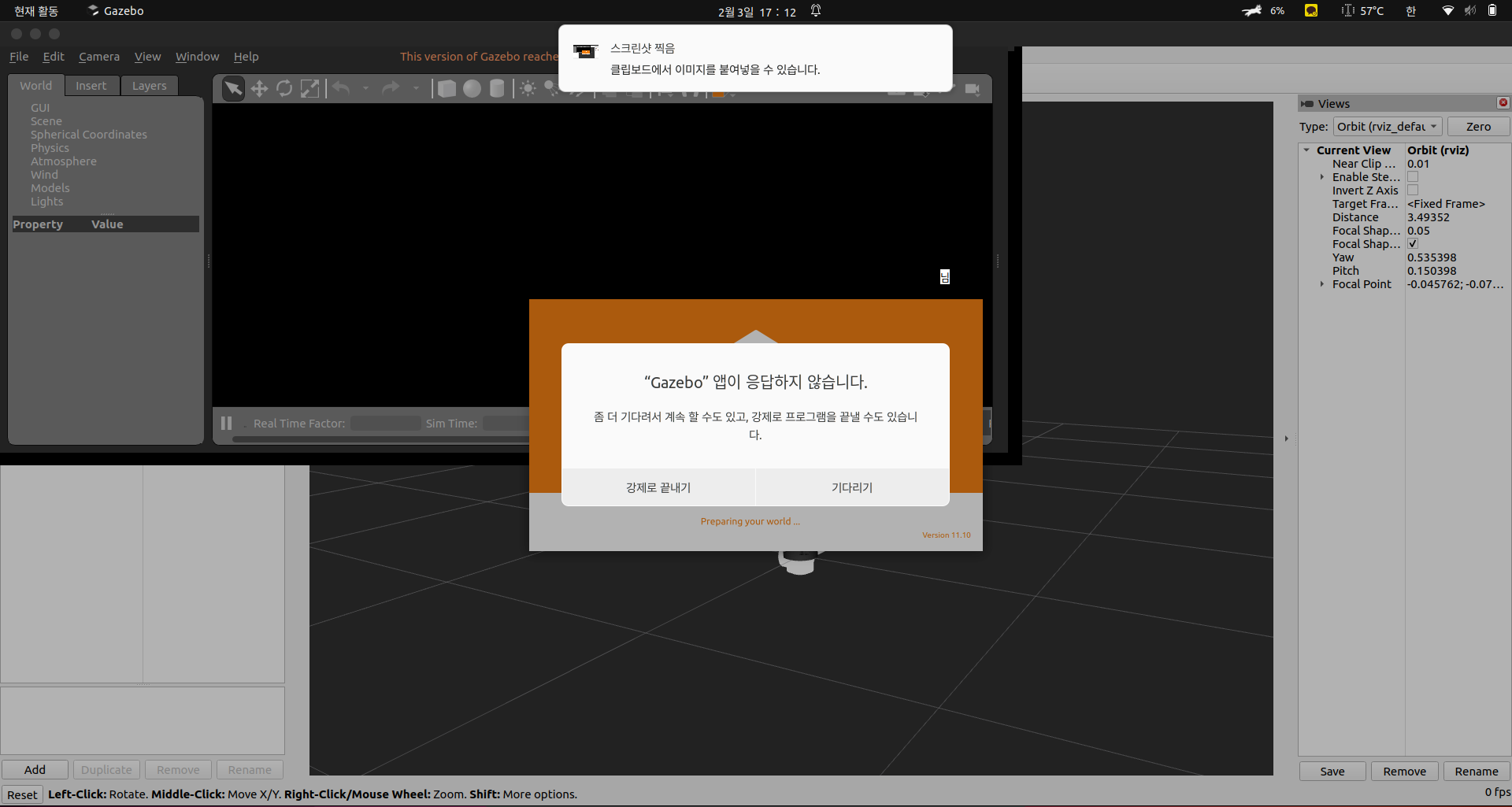Collapse the Current View tree
The height and width of the screenshot is (807, 1512).
click(1306, 150)
